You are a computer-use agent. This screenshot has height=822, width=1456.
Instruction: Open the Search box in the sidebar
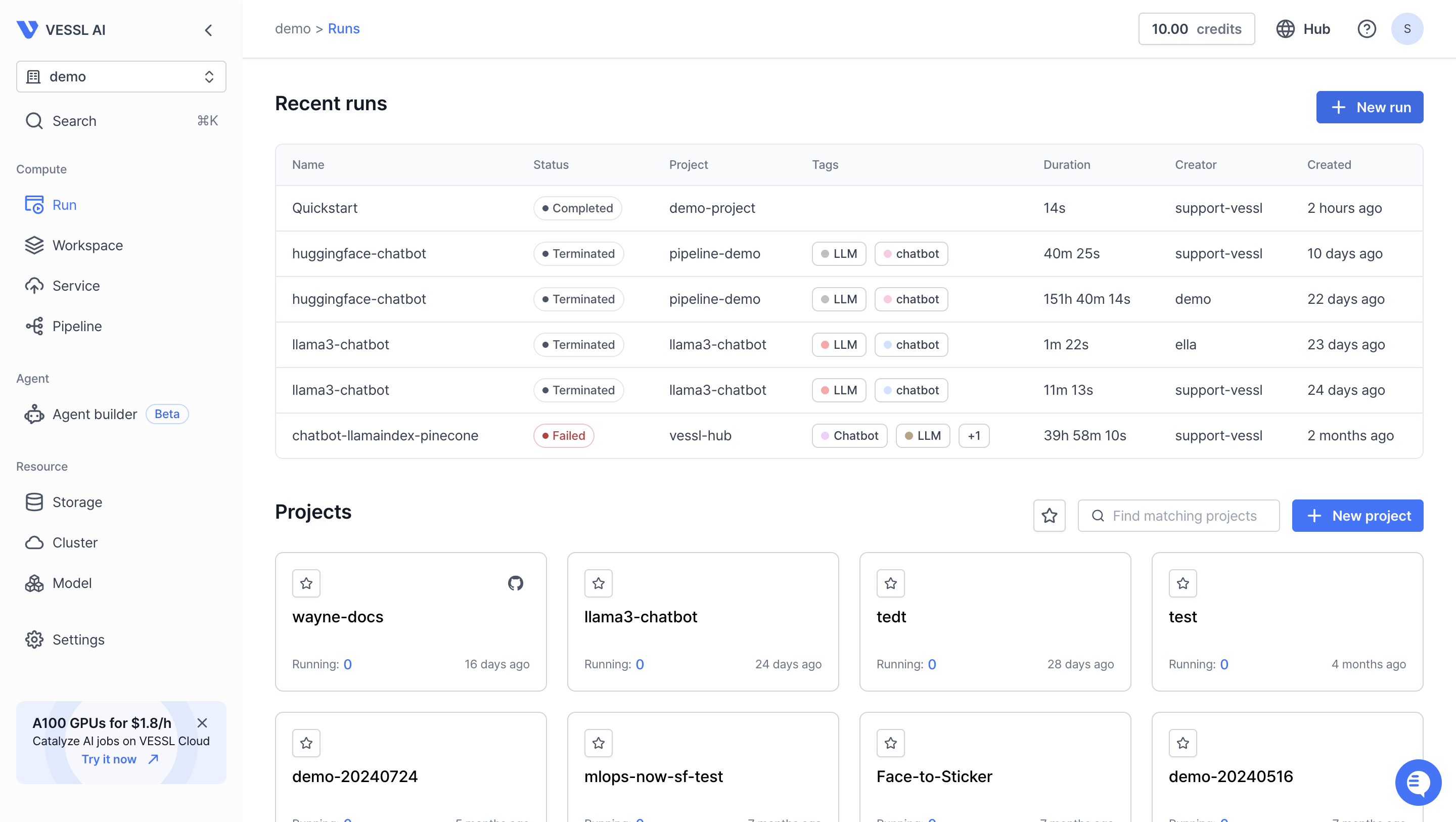pyautogui.click(x=121, y=120)
